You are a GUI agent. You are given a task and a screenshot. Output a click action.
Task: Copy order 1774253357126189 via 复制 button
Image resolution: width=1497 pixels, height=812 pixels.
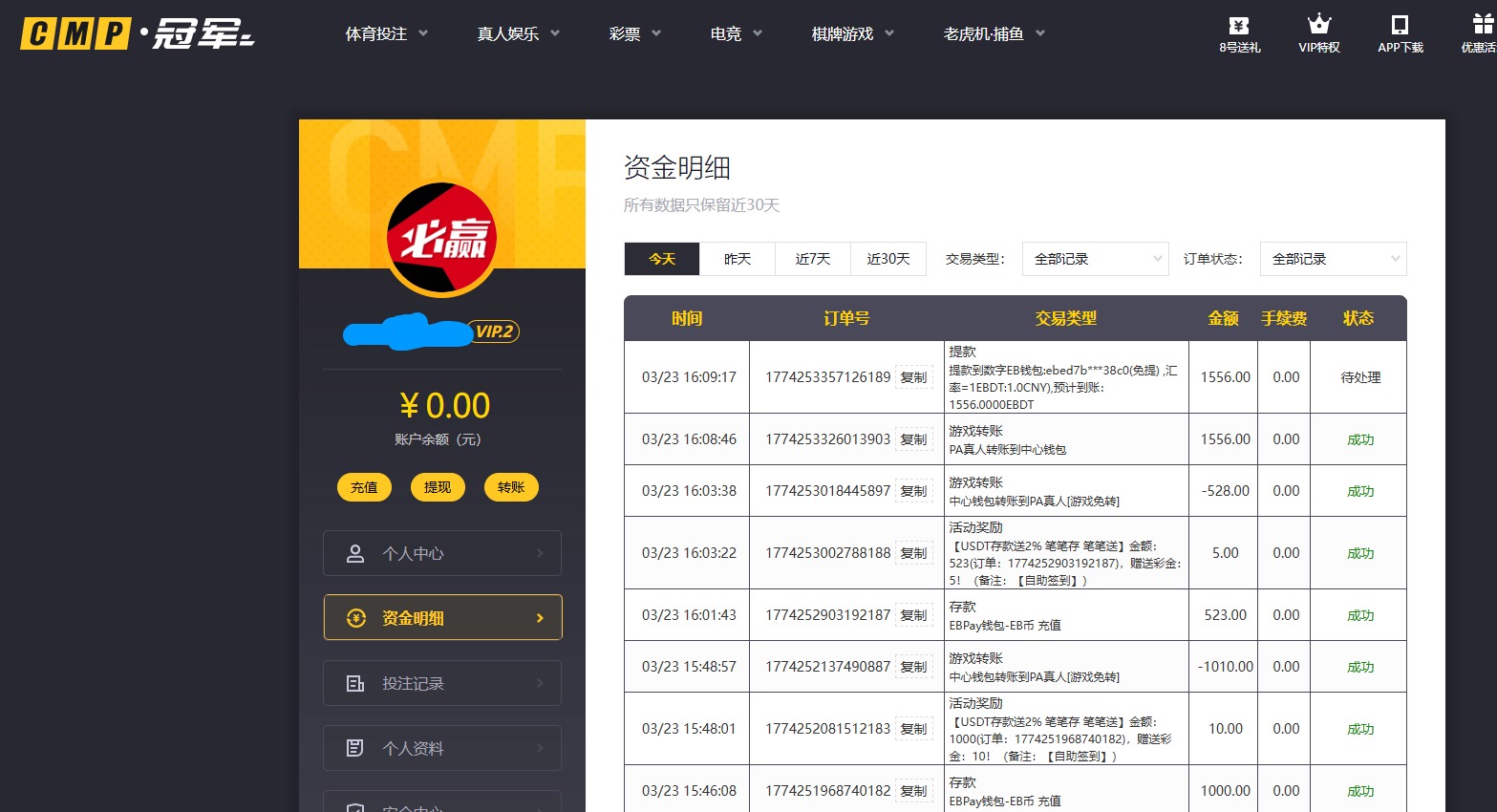(x=913, y=376)
